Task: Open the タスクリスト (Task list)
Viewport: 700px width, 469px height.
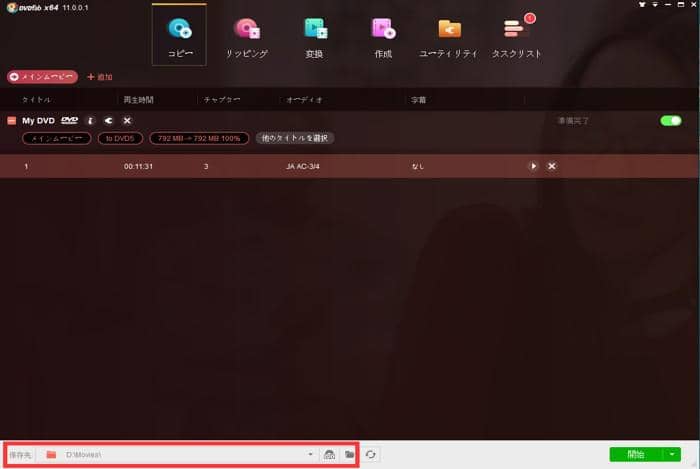Action: 517,37
